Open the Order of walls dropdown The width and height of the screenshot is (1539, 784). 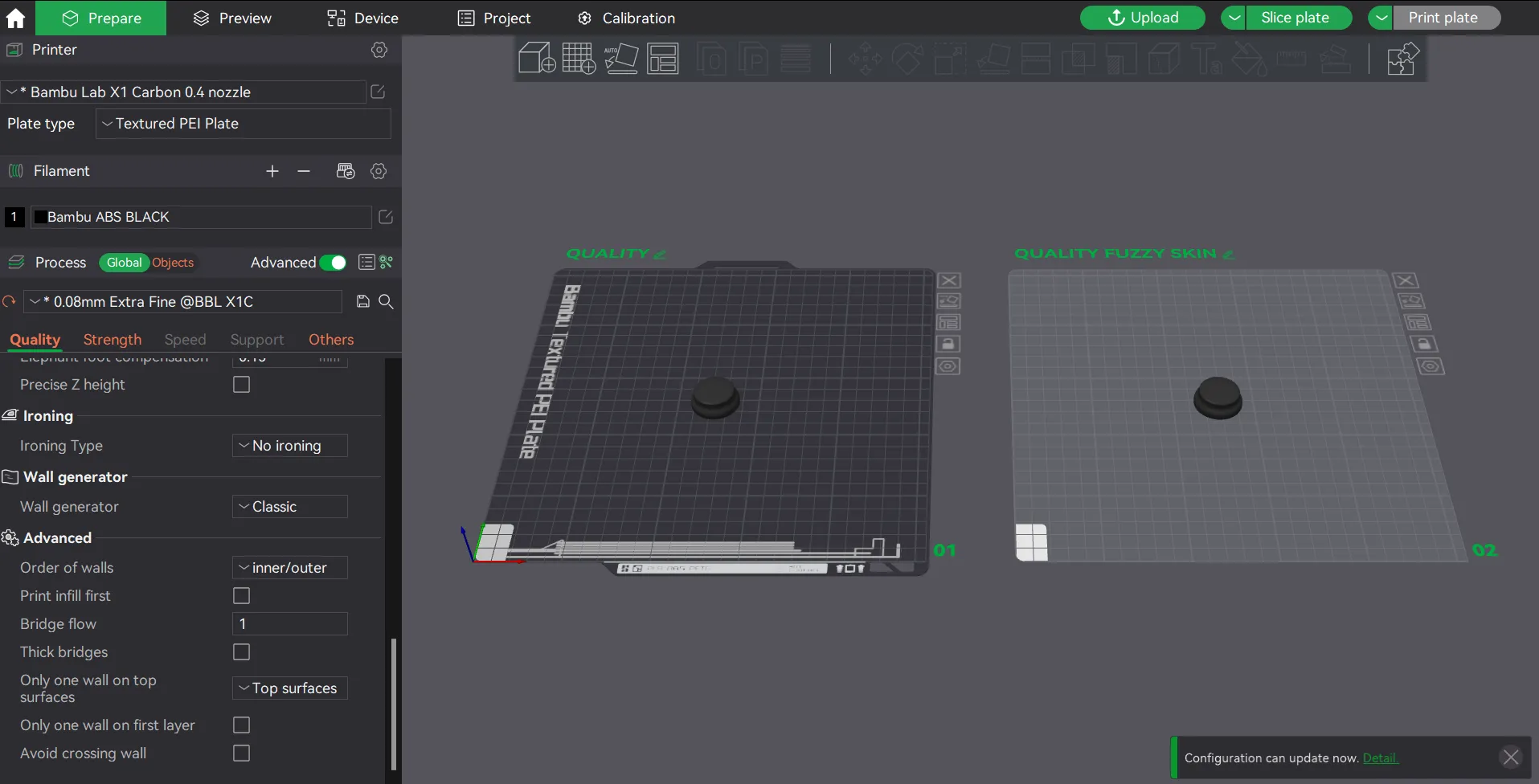click(x=289, y=568)
